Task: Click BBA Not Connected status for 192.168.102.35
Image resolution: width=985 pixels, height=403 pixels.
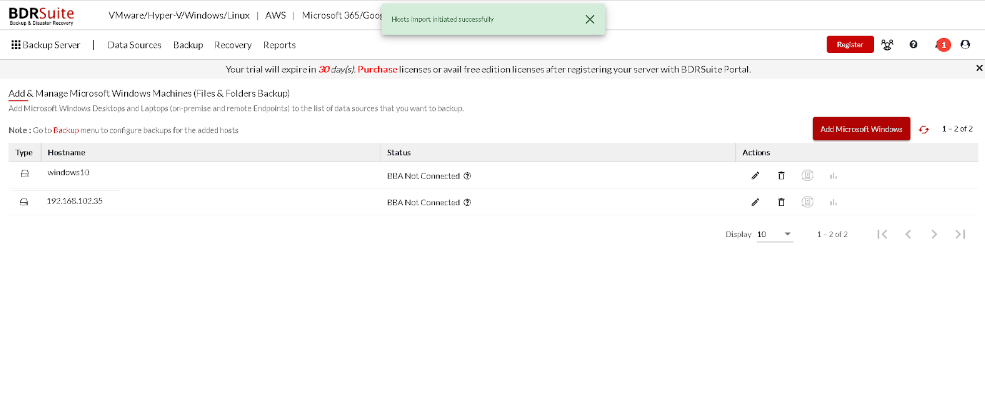Action: 423,202
